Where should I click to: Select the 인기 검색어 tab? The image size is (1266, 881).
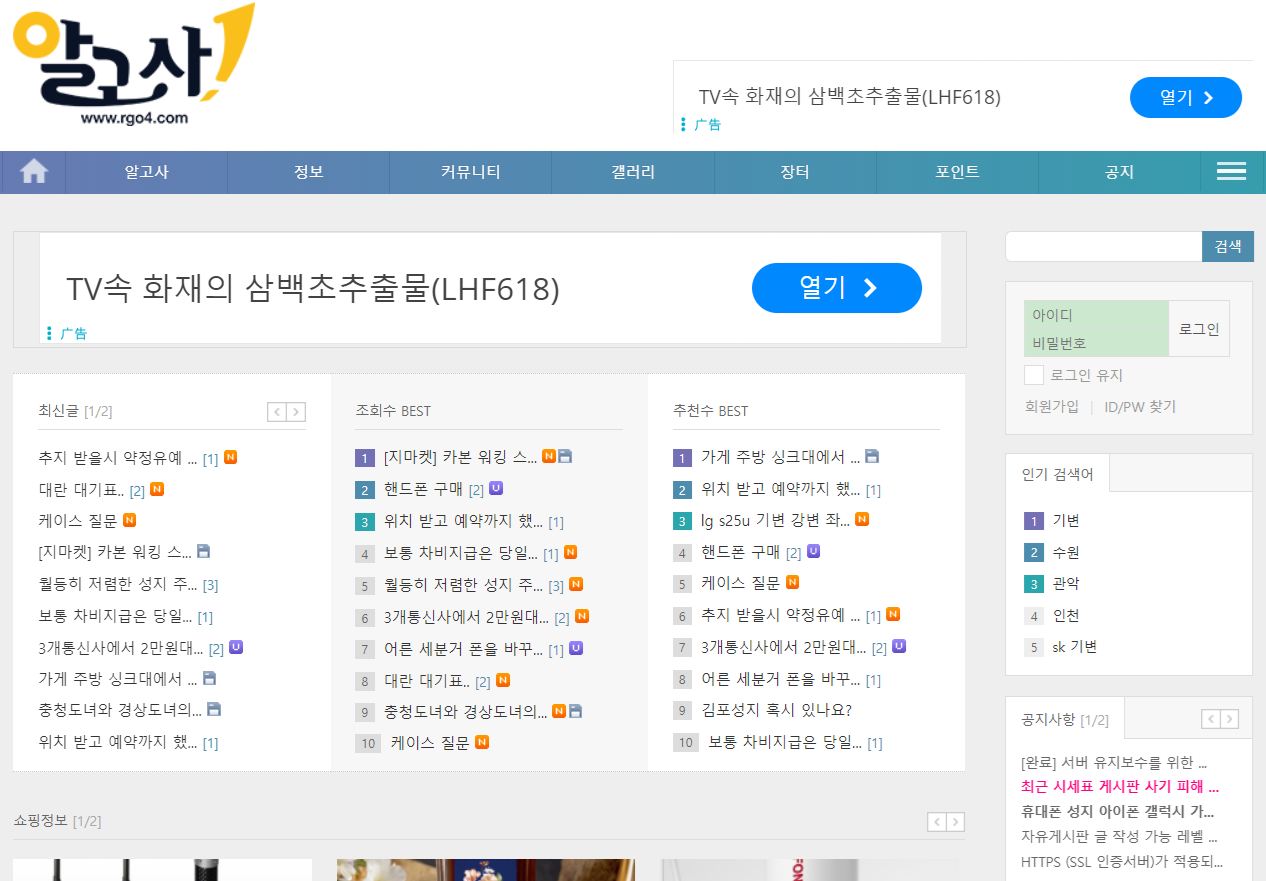pos(1057,474)
